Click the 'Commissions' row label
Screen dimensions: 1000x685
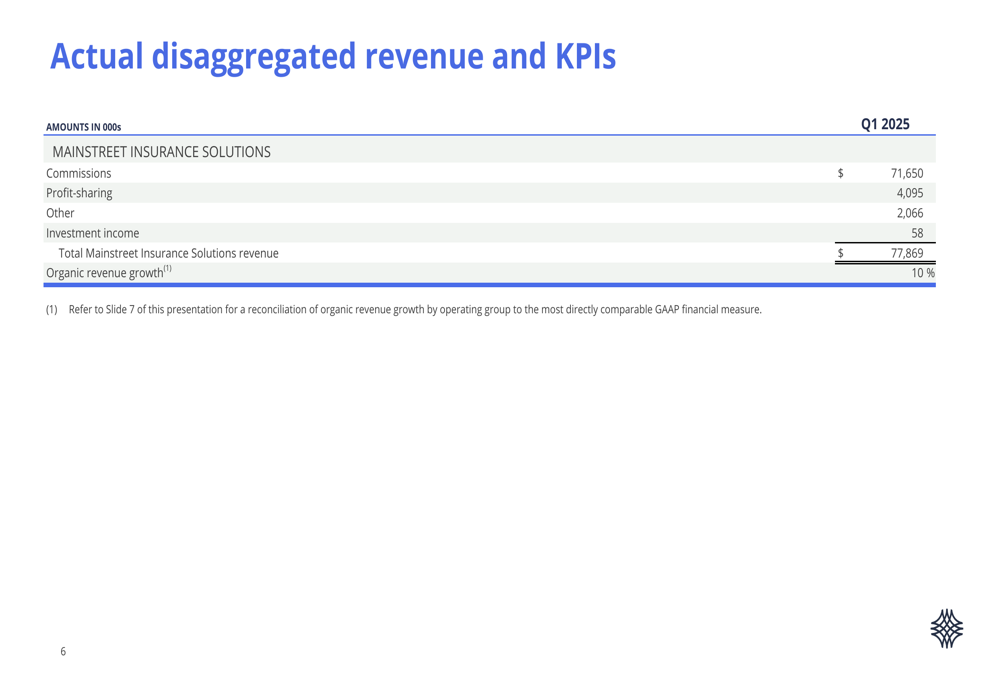tap(78, 173)
